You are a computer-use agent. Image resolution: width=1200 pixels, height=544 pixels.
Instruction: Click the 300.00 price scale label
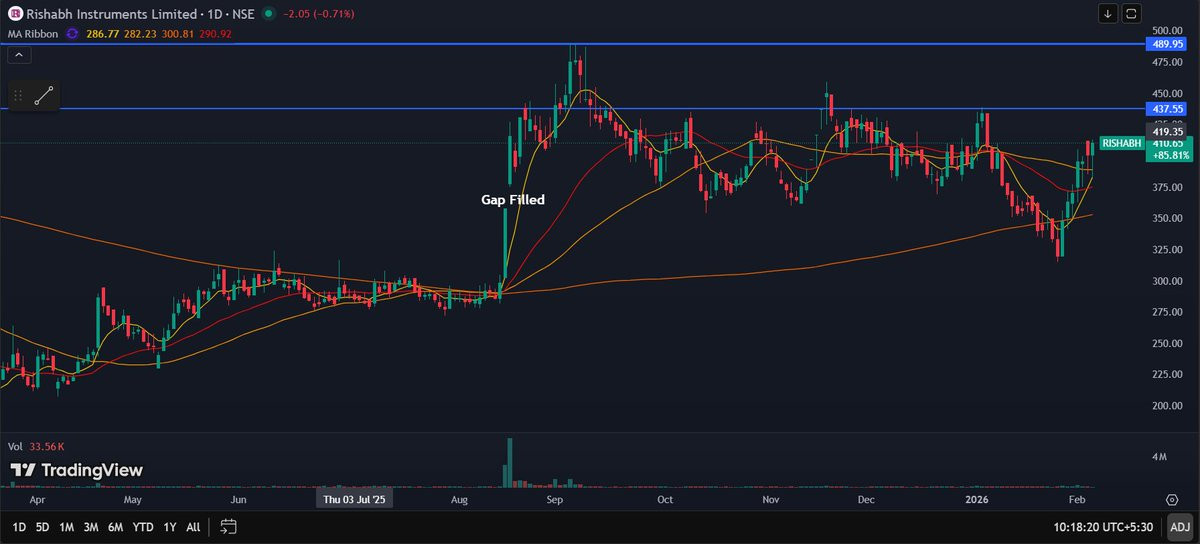(1166, 281)
